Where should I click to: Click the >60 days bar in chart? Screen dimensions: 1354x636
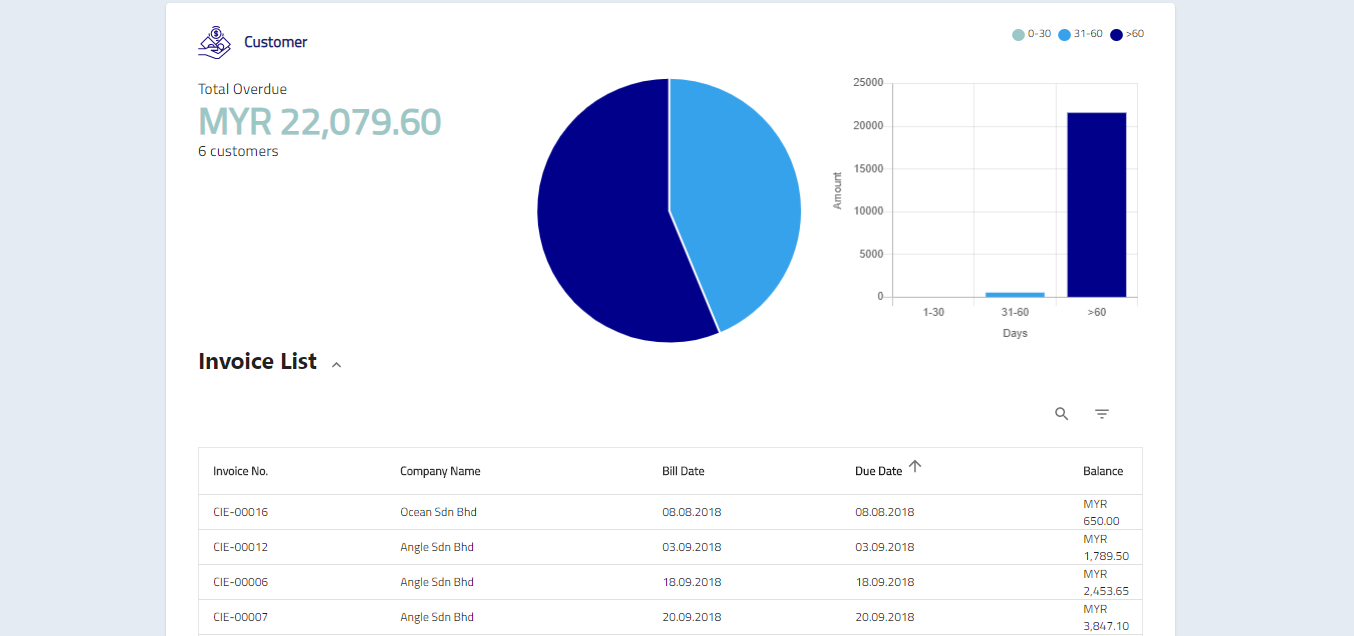(1096, 205)
